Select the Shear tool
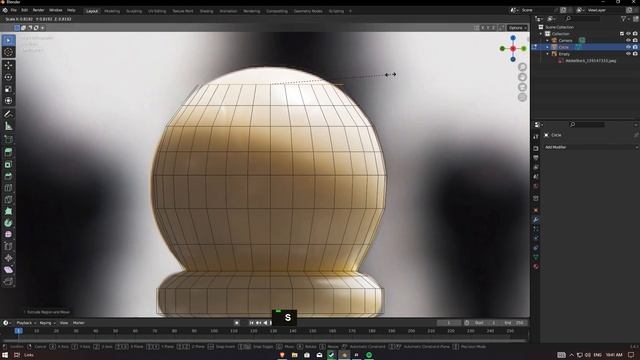This screenshot has height=360, width=640. 9,270
